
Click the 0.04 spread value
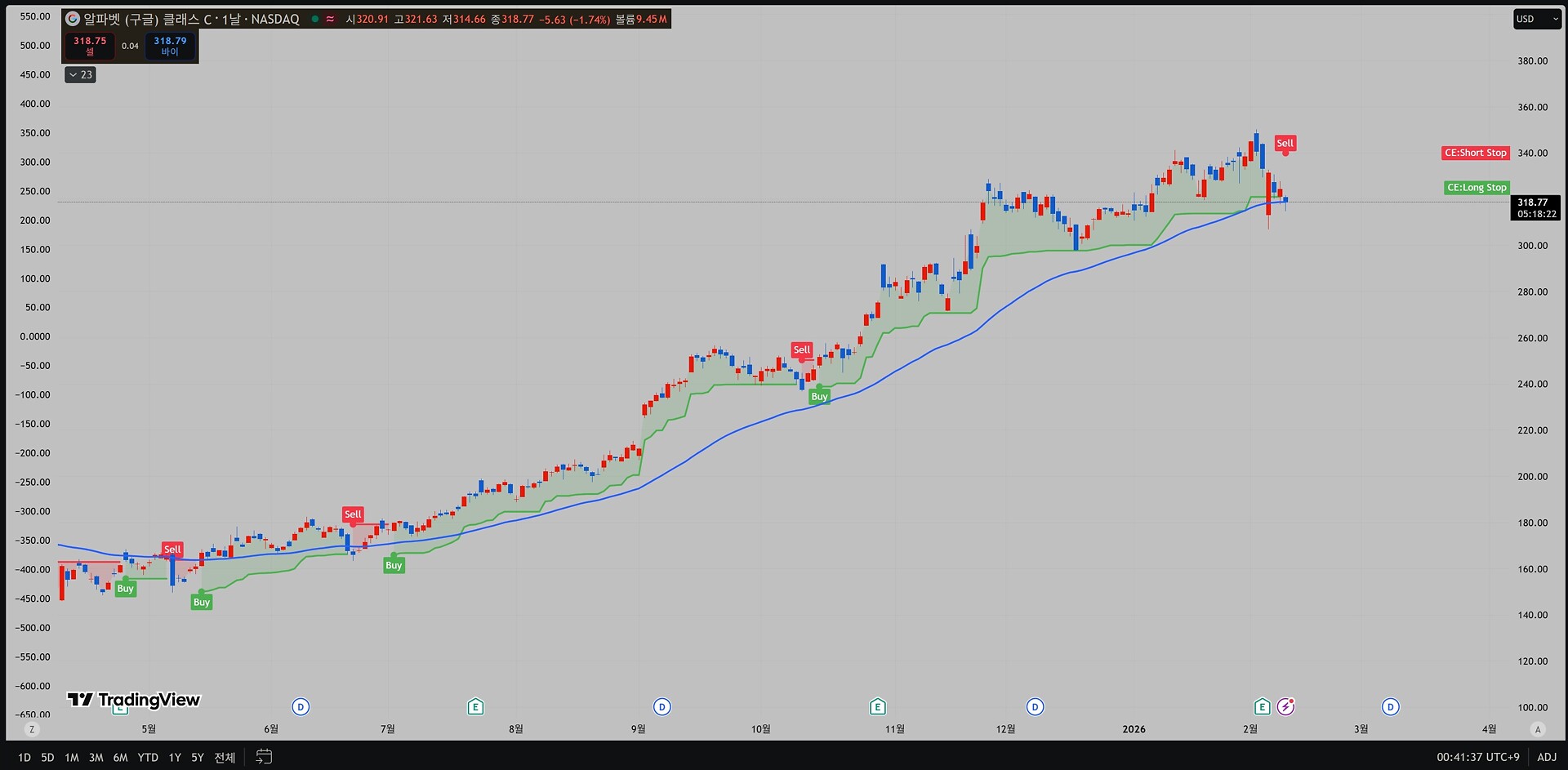tap(130, 46)
